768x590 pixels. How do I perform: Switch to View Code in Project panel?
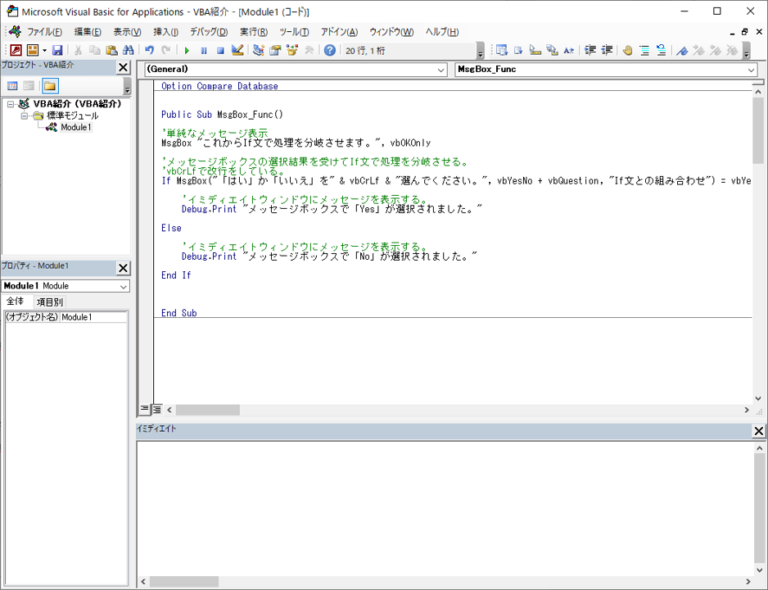pos(13,86)
